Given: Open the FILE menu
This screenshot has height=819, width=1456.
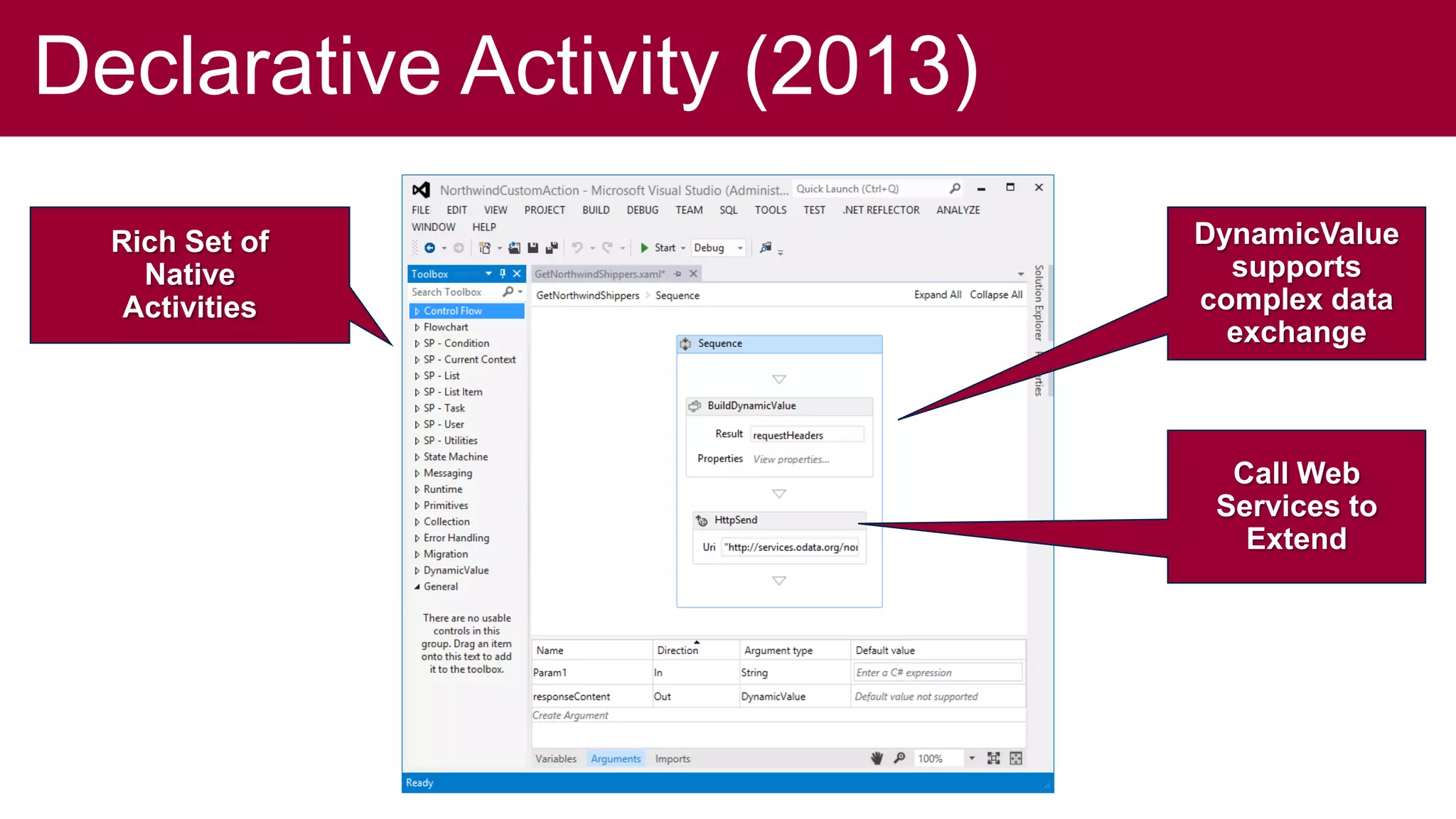Looking at the screenshot, I should tap(421, 210).
